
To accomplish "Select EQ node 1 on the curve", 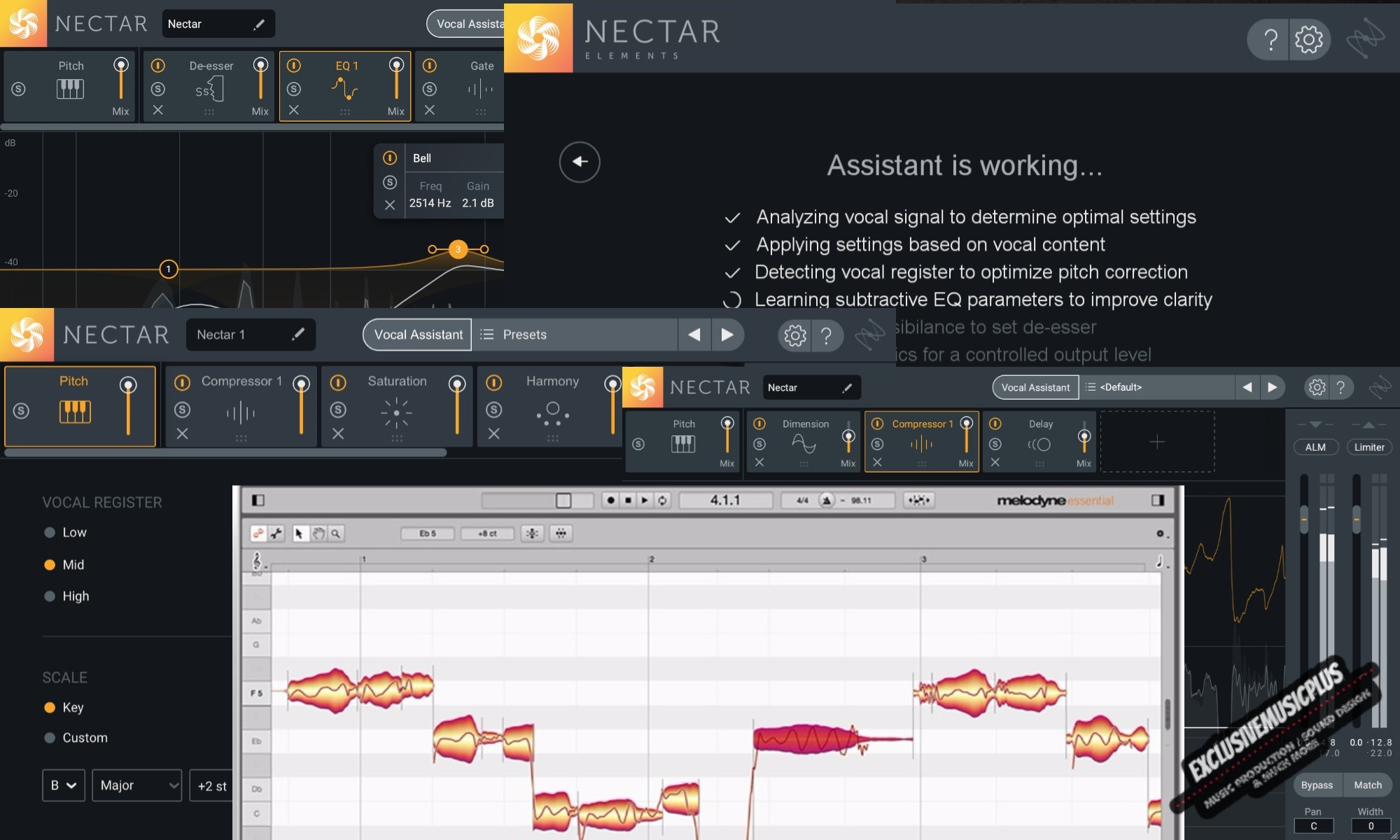I will [x=168, y=269].
